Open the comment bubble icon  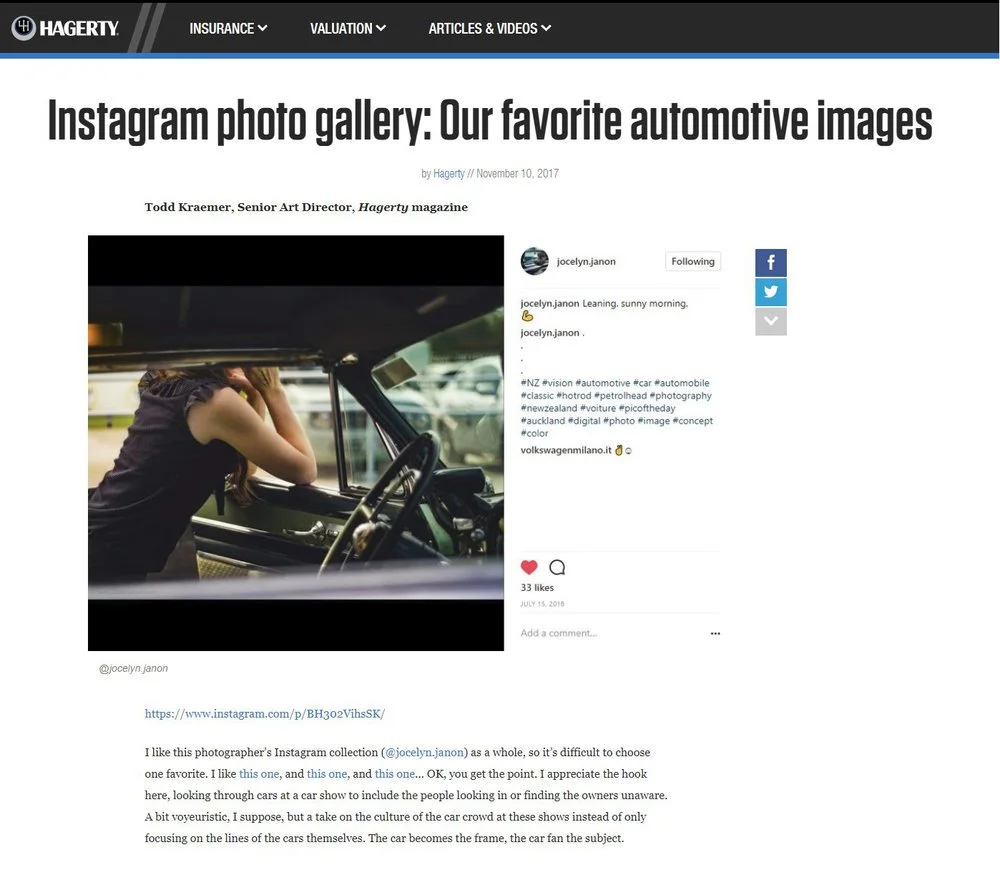(557, 567)
